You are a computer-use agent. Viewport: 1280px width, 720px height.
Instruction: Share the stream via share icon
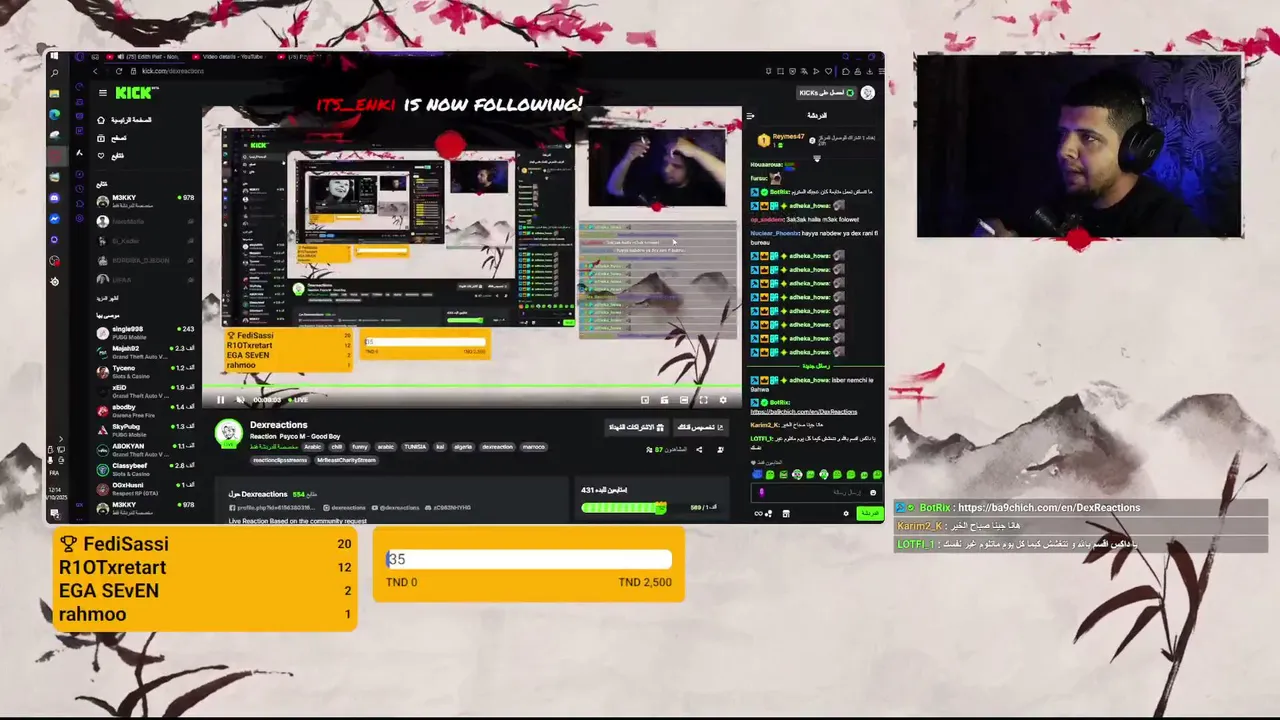click(699, 450)
